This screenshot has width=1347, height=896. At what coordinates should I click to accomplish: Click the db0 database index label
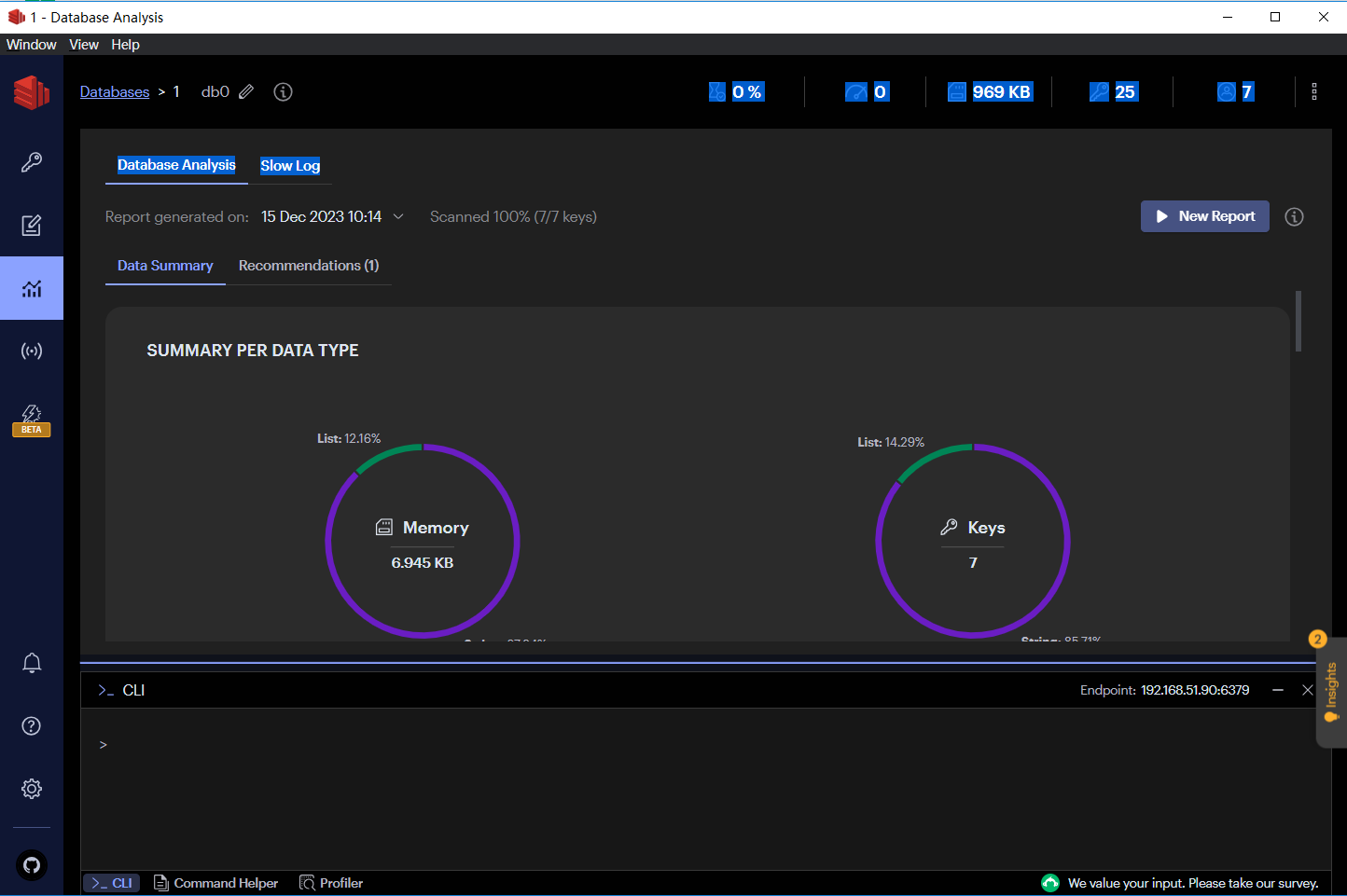tap(215, 91)
